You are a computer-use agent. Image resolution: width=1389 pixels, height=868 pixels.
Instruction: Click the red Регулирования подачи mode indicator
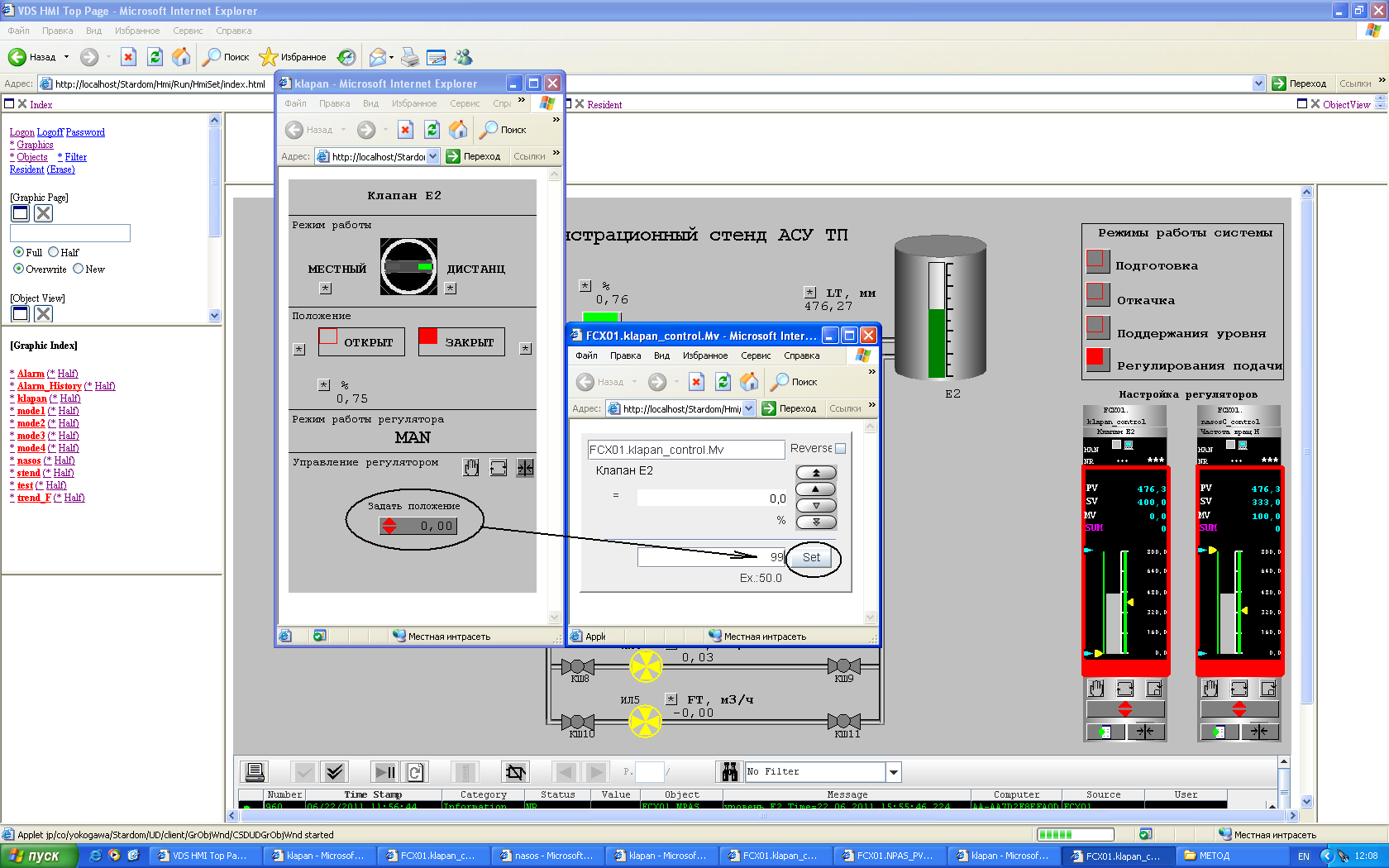pyautogui.click(x=1097, y=358)
